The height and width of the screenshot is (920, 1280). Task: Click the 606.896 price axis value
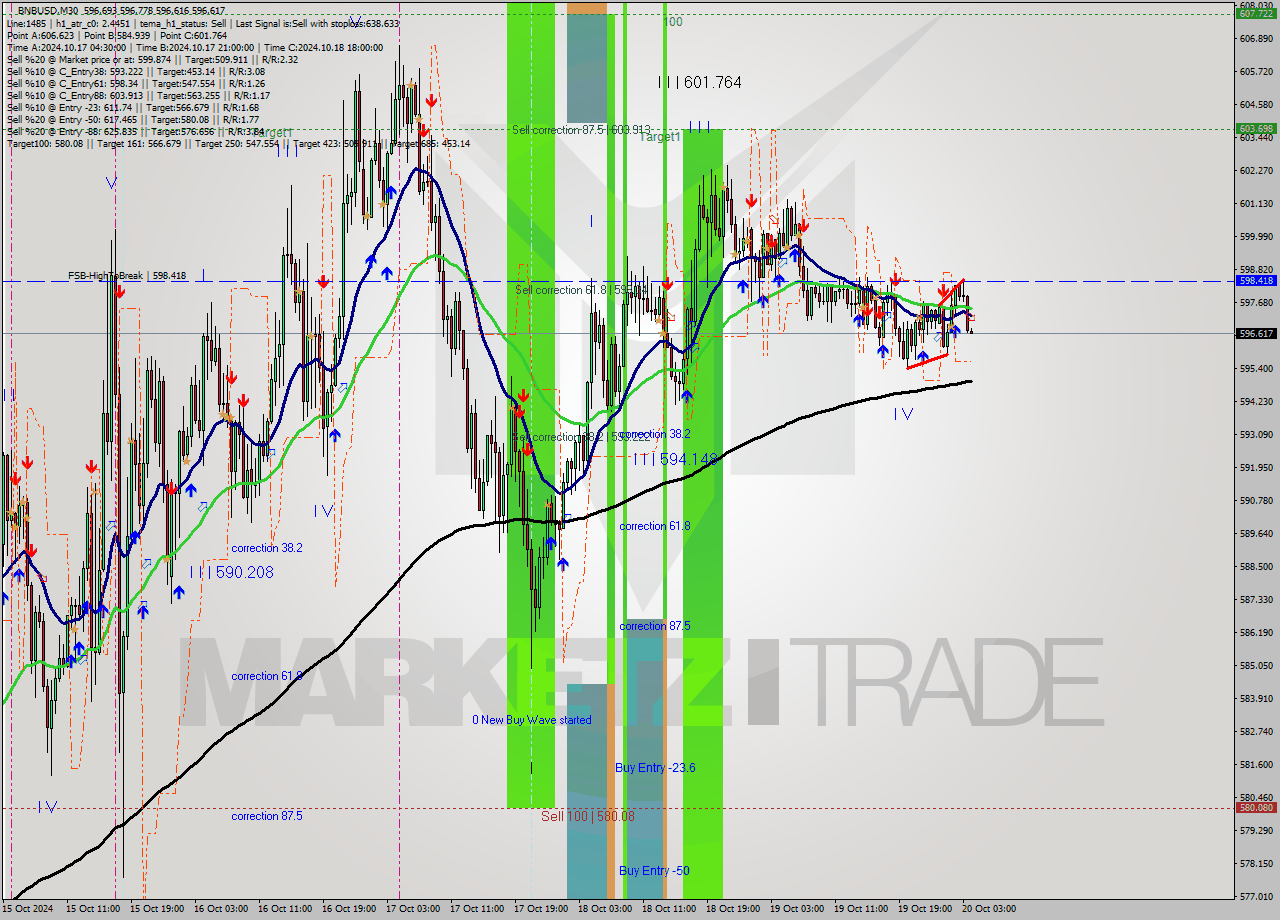1256,39
